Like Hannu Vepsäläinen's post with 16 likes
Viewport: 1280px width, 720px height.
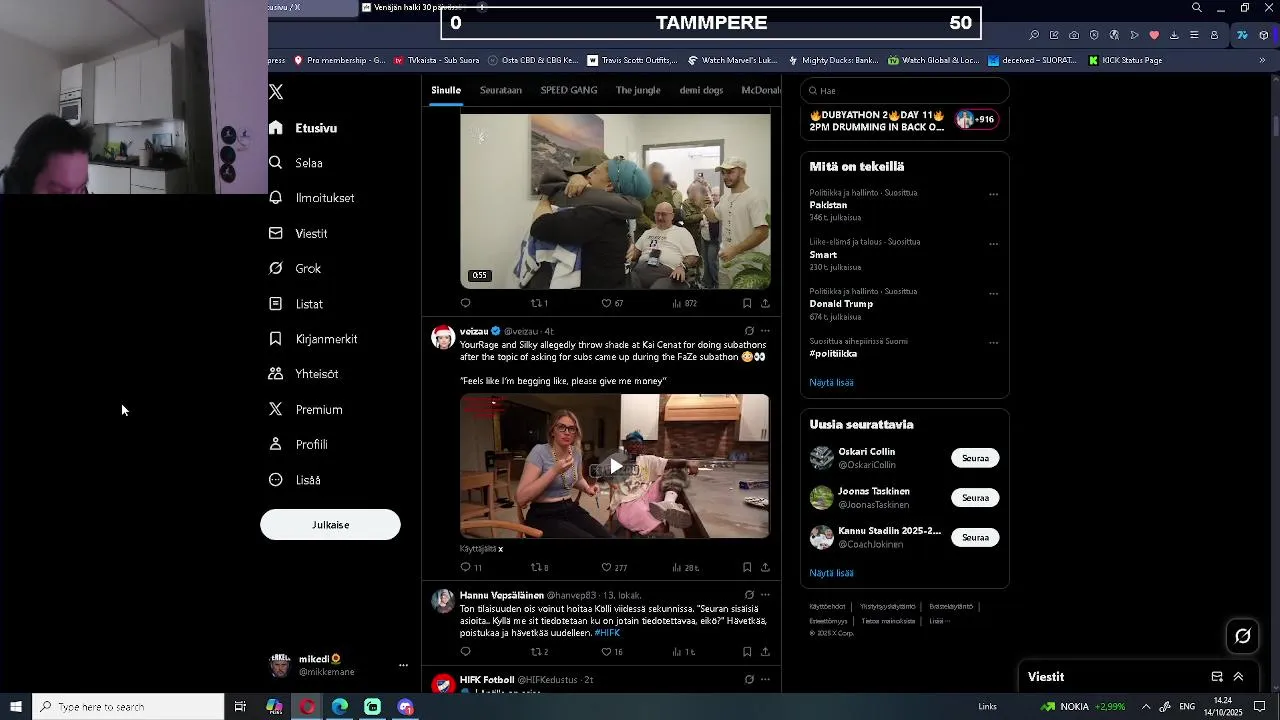coord(612,652)
